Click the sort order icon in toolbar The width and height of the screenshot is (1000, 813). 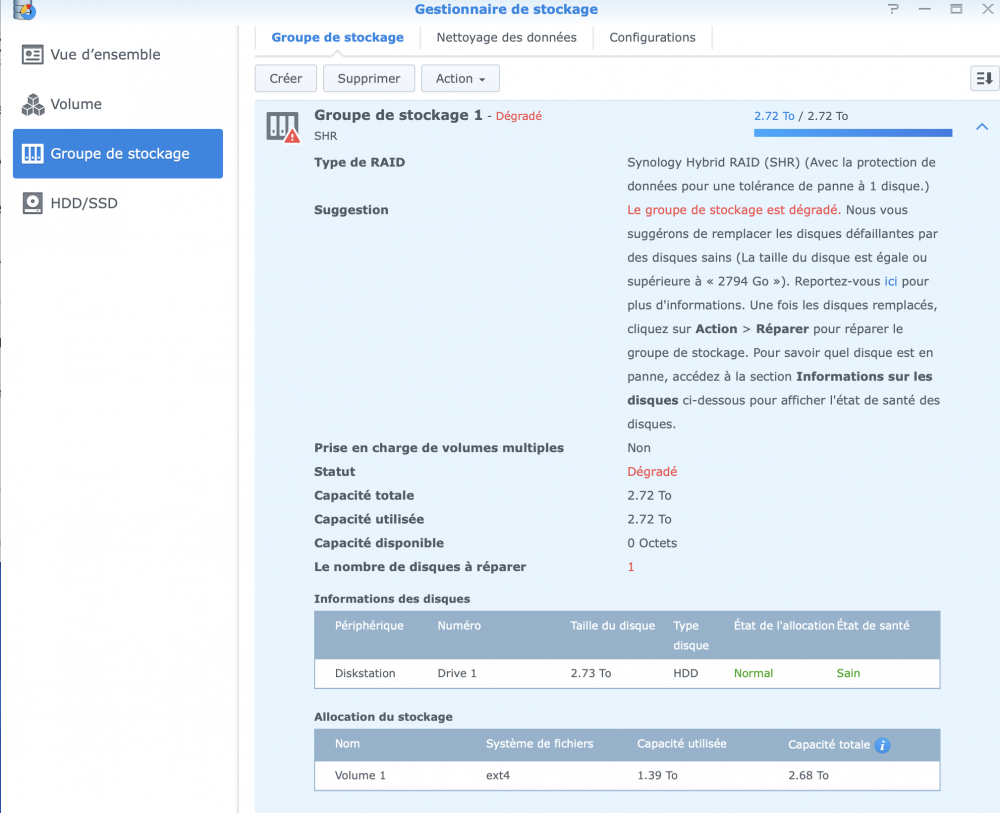click(x=984, y=78)
